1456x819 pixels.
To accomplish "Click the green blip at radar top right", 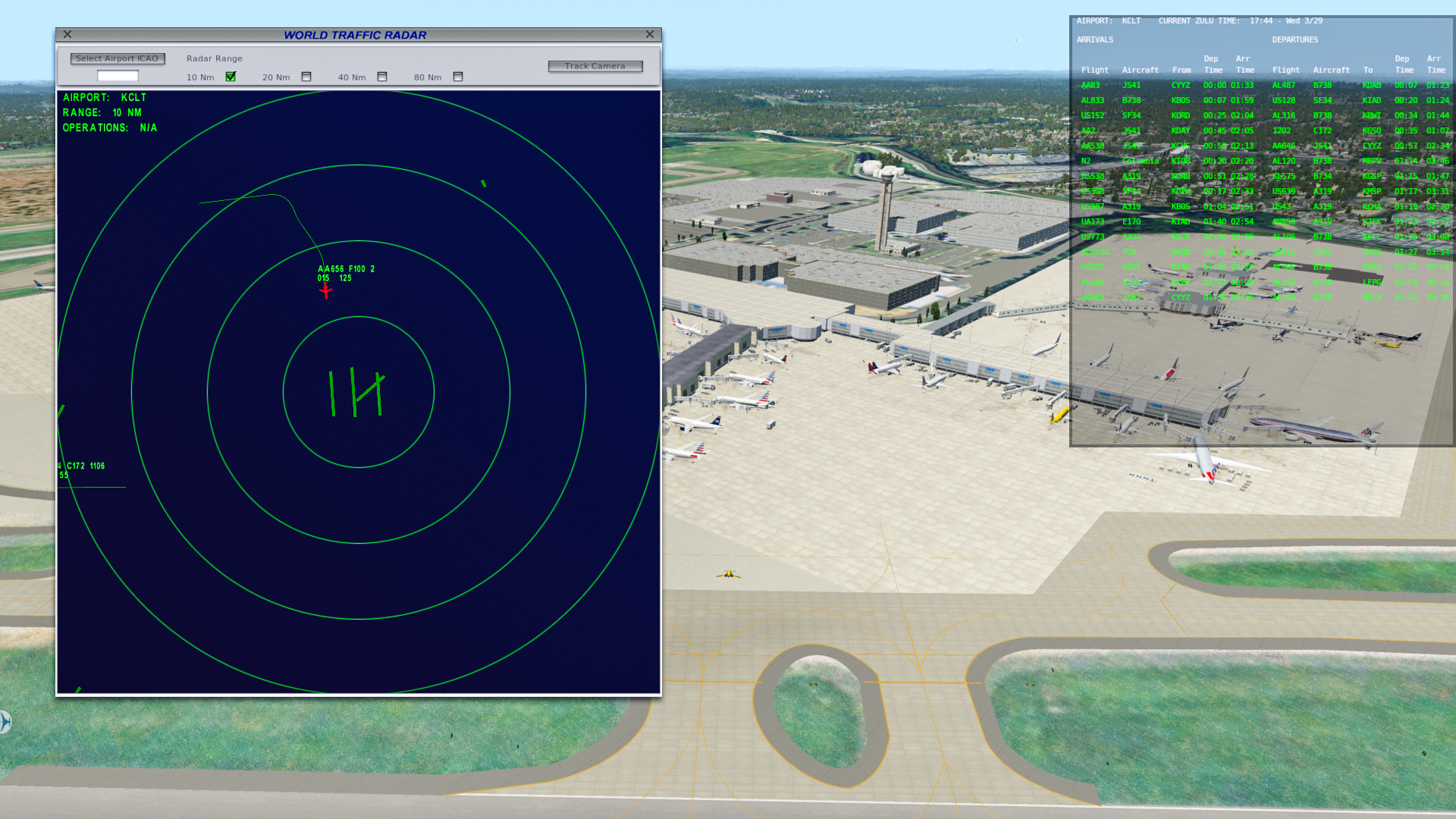I will [x=484, y=184].
